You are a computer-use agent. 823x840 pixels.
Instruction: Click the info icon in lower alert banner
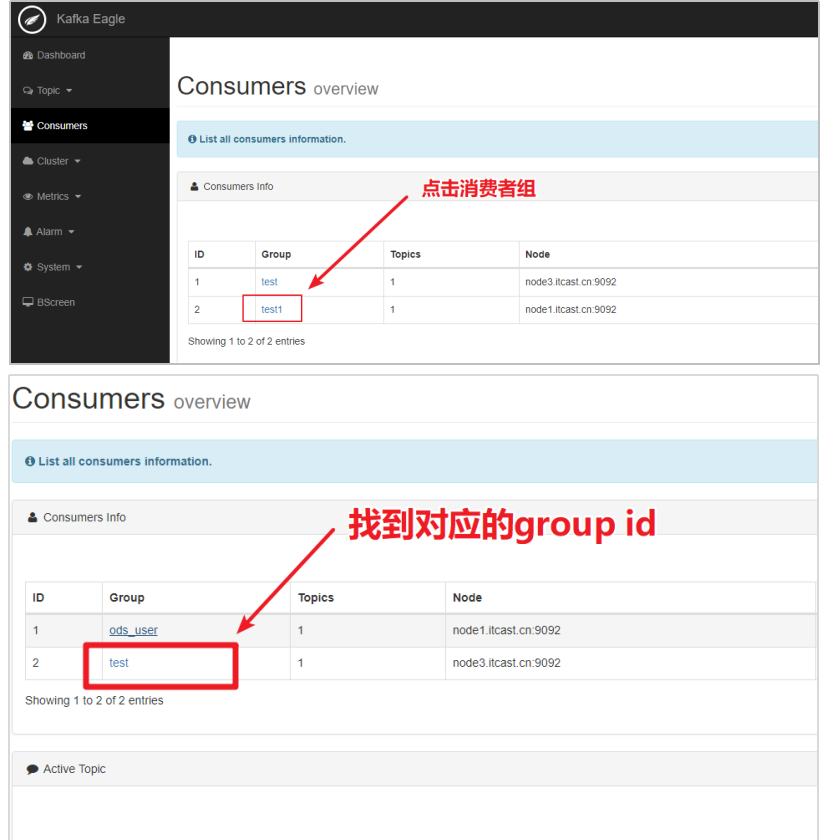[x=30, y=461]
